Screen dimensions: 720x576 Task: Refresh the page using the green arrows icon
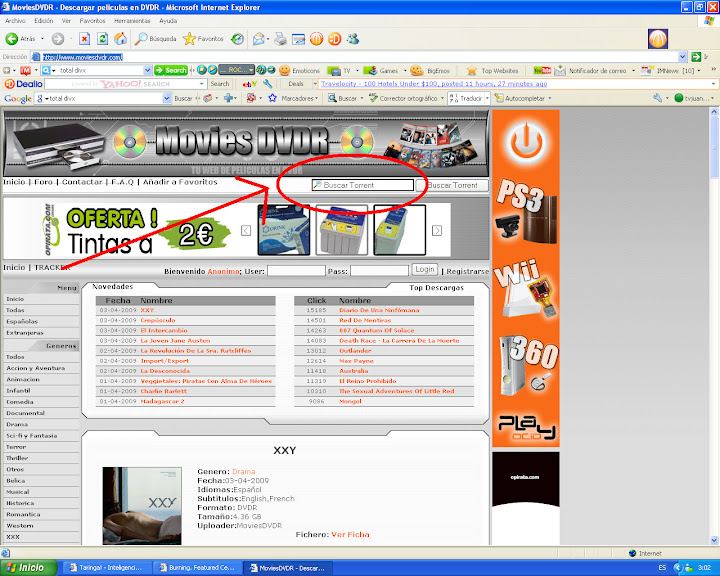[x=102, y=39]
